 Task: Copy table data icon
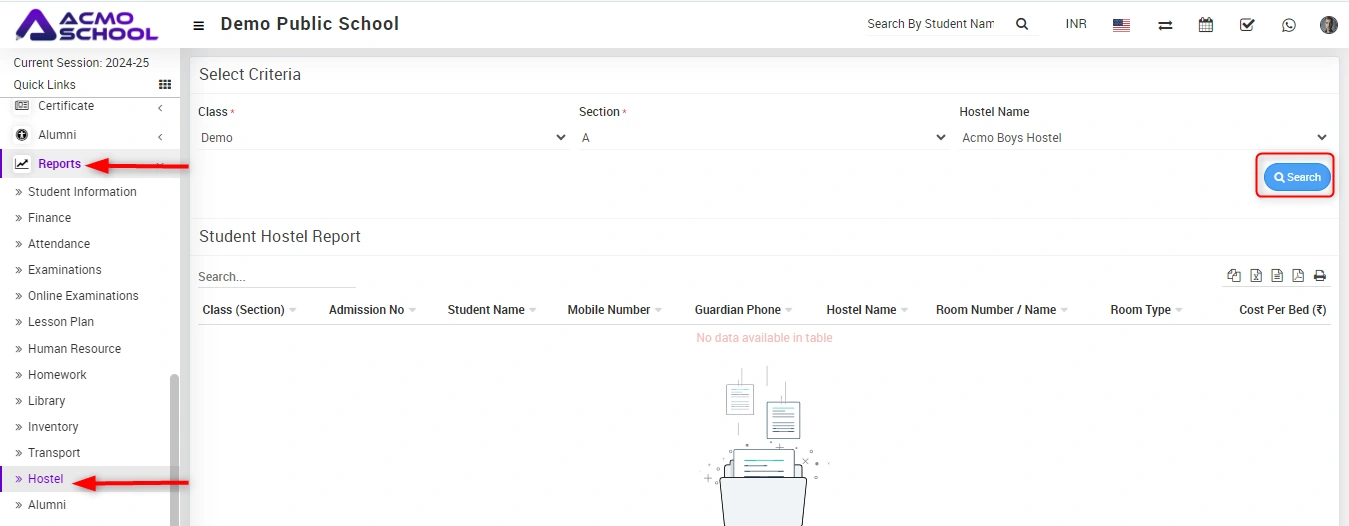click(x=1234, y=276)
